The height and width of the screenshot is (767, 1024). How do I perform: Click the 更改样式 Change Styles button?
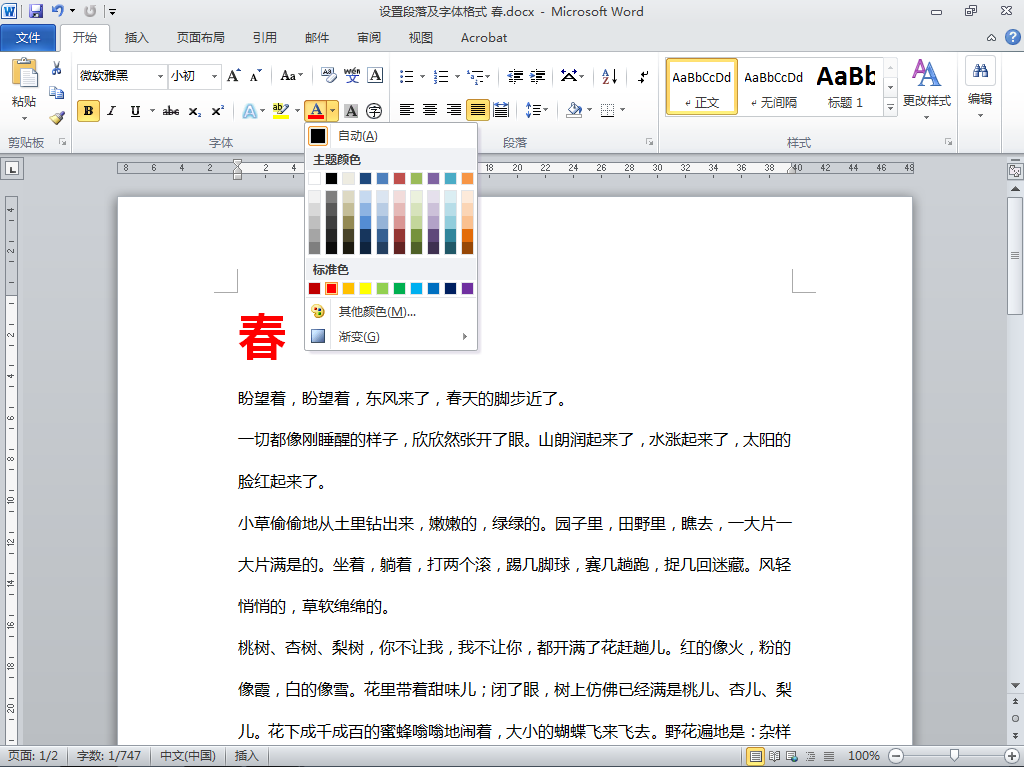click(927, 88)
